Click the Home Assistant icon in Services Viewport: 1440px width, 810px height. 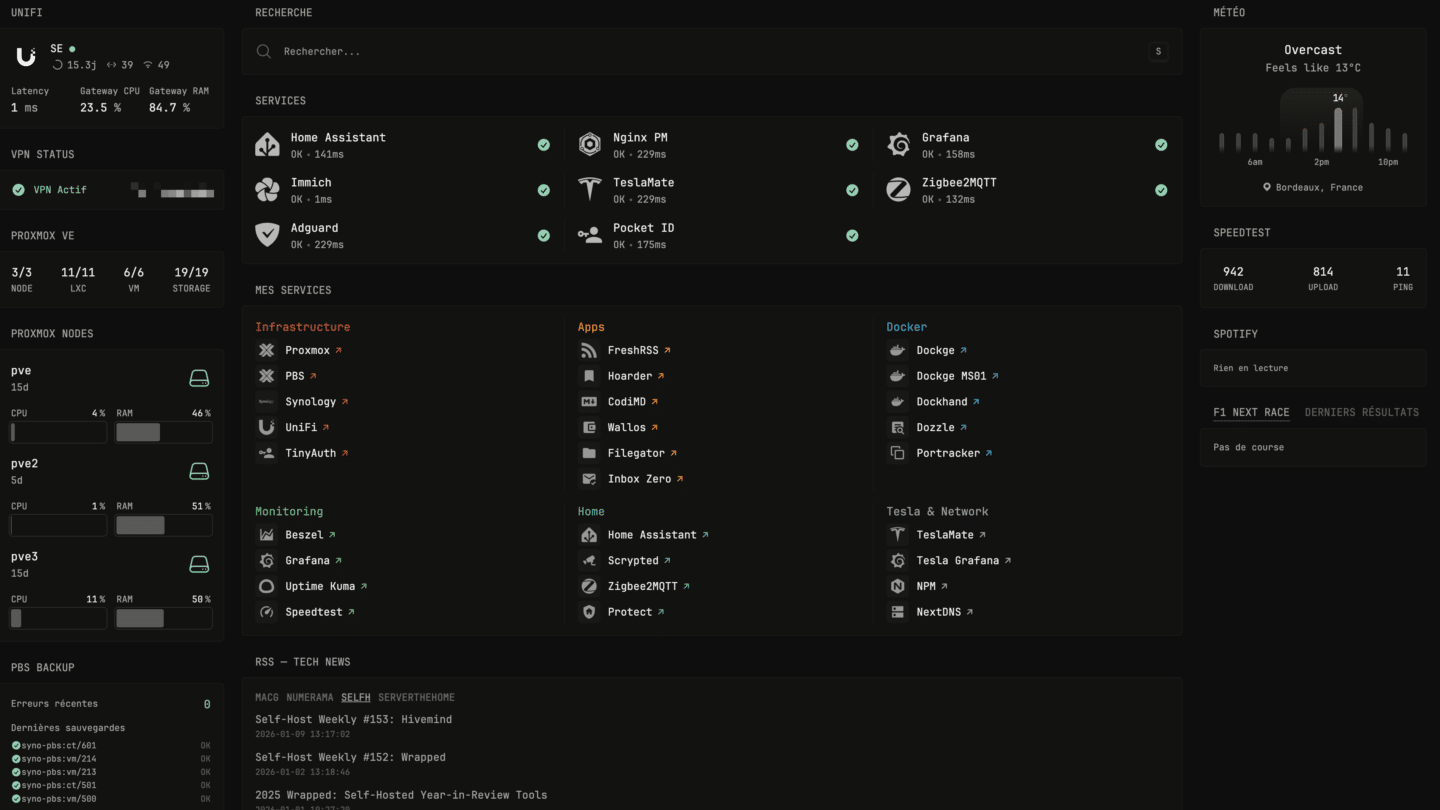[x=267, y=144]
